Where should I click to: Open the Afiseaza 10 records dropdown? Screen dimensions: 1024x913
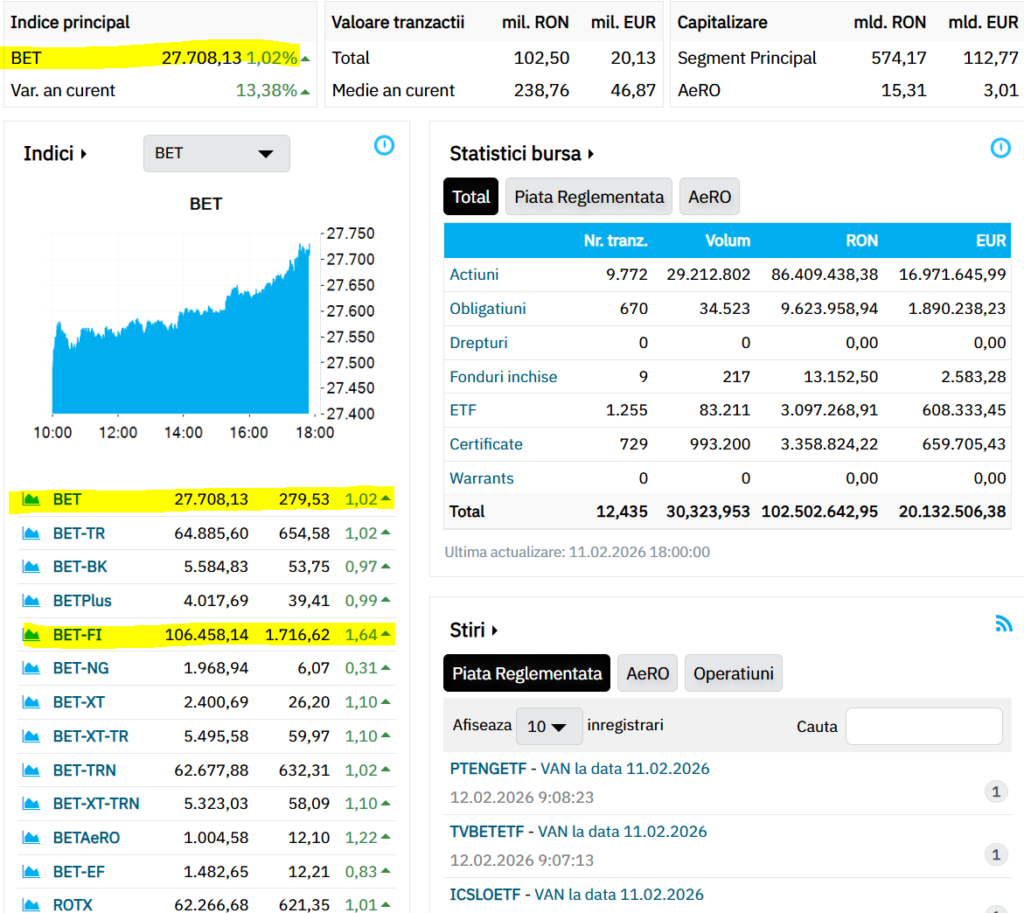548,726
